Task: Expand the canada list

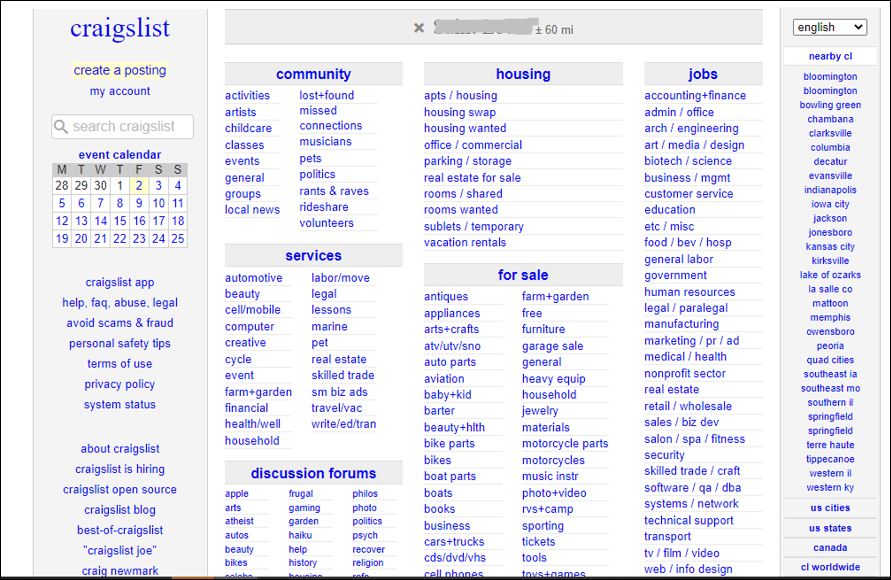Action: pyautogui.click(x=830, y=548)
